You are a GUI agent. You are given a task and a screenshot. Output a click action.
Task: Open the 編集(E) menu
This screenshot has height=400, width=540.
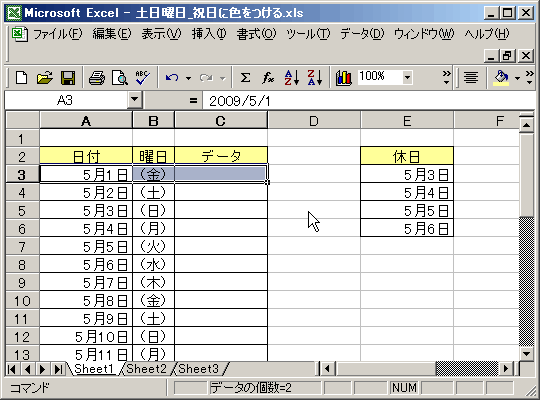(x=112, y=34)
